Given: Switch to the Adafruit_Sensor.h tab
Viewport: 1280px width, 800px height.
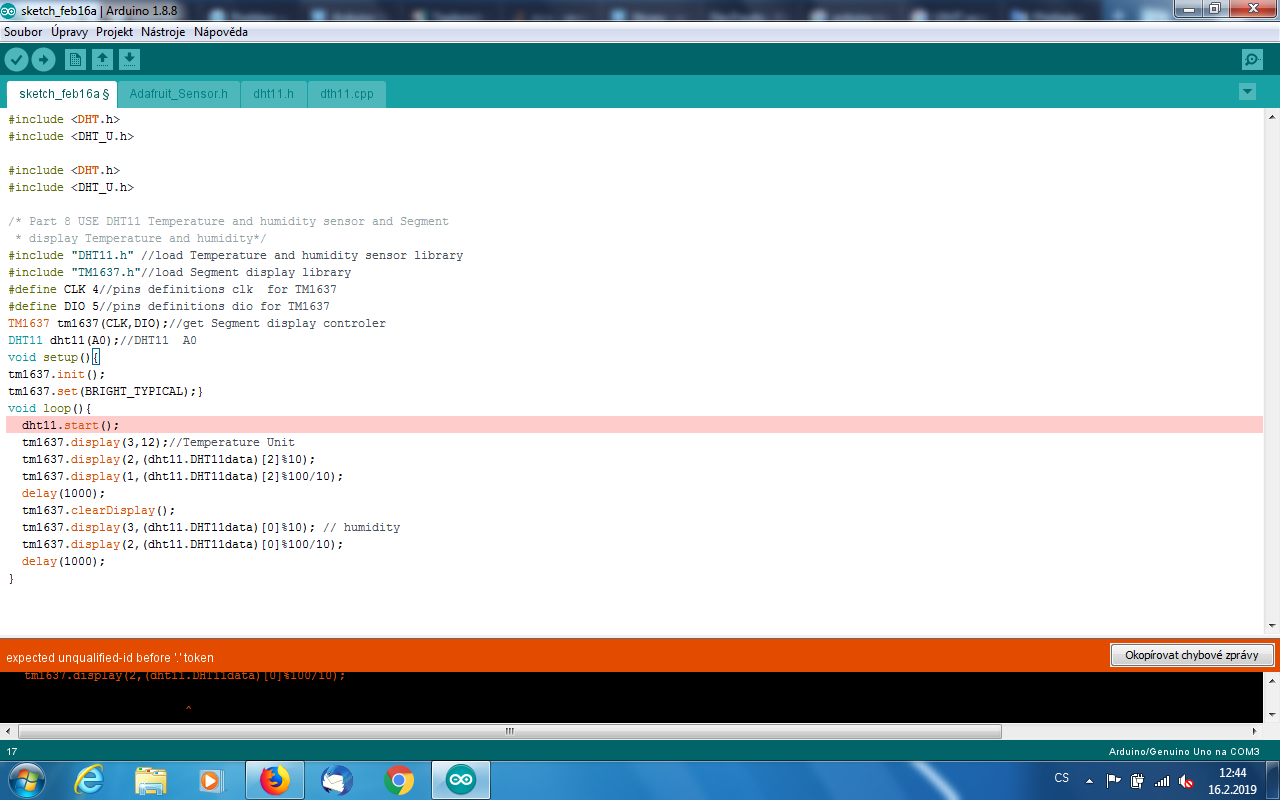Looking at the screenshot, I should pyautogui.click(x=178, y=94).
